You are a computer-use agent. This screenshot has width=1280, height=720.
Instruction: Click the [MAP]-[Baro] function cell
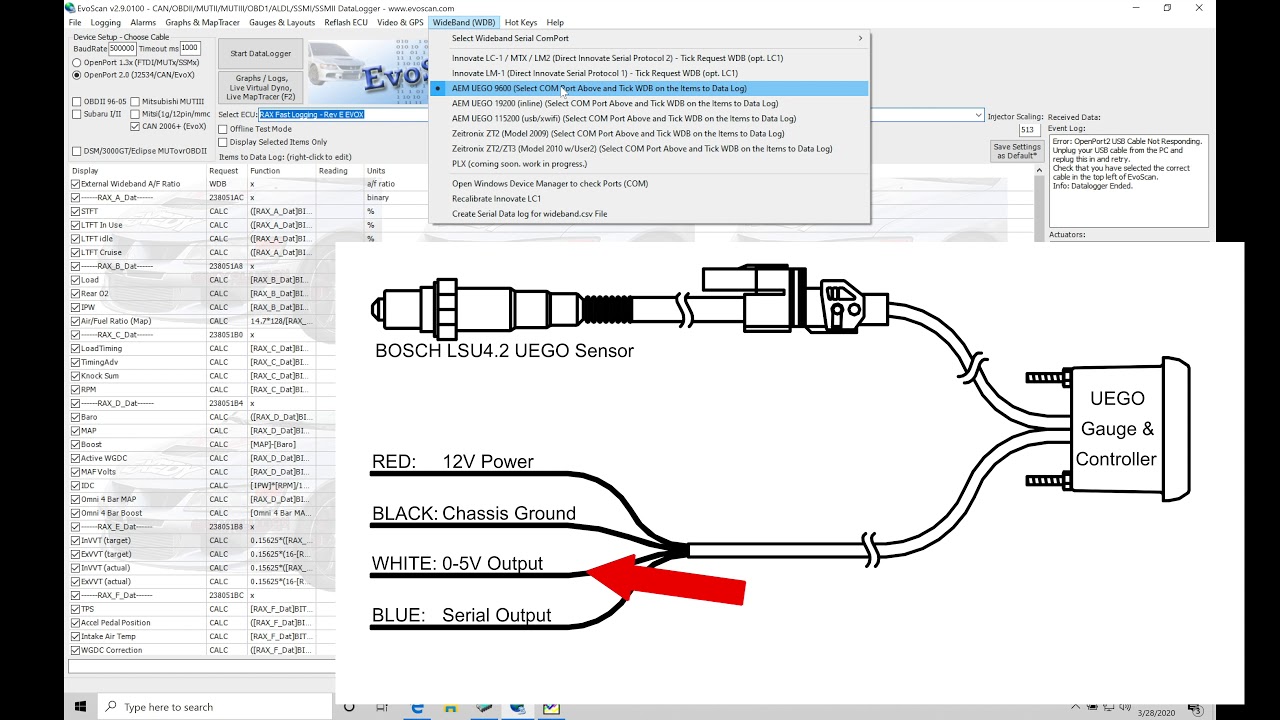coord(282,444)
